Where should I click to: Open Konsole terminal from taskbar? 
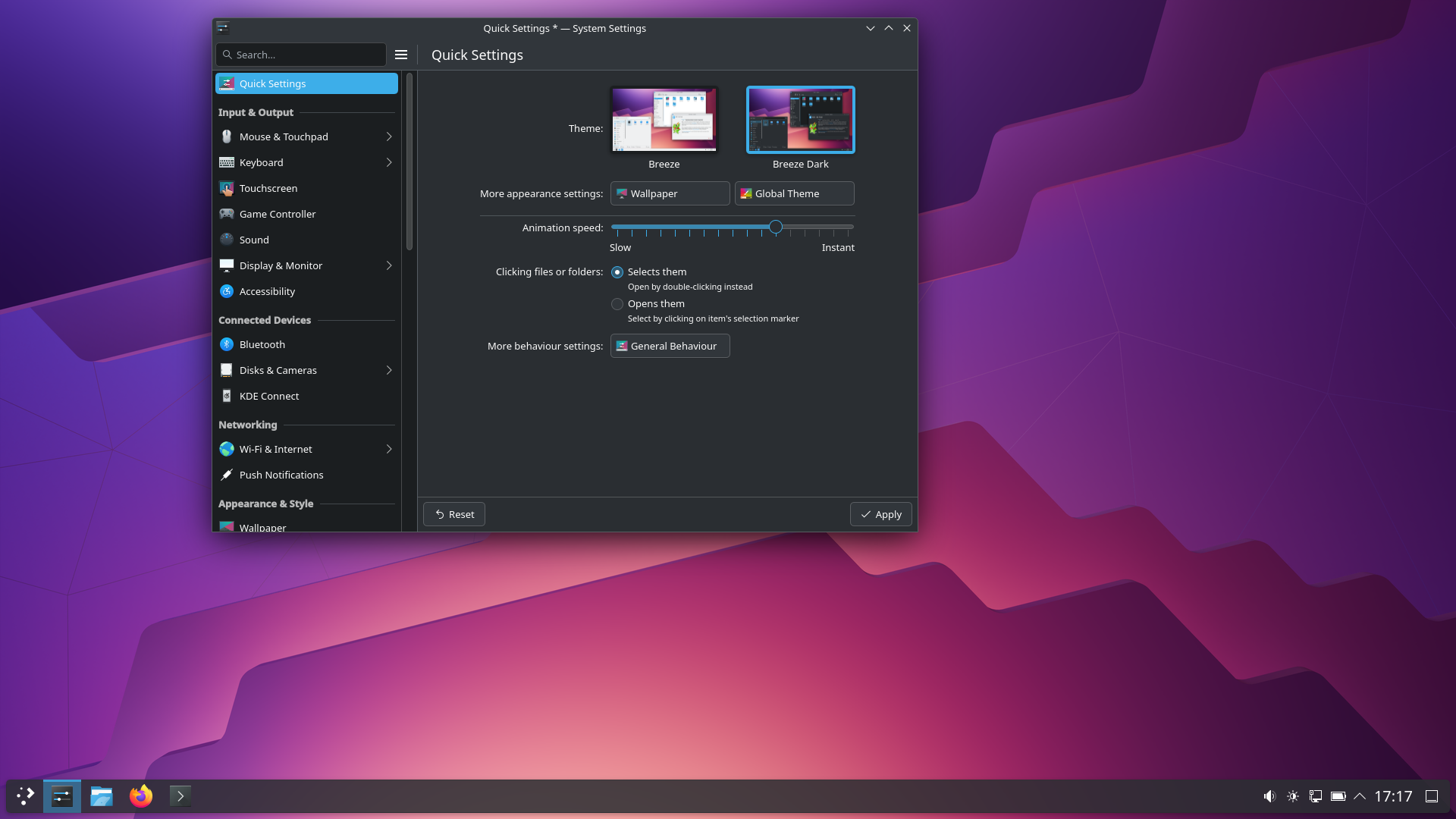pyautogui.click(x=180, y=796)
